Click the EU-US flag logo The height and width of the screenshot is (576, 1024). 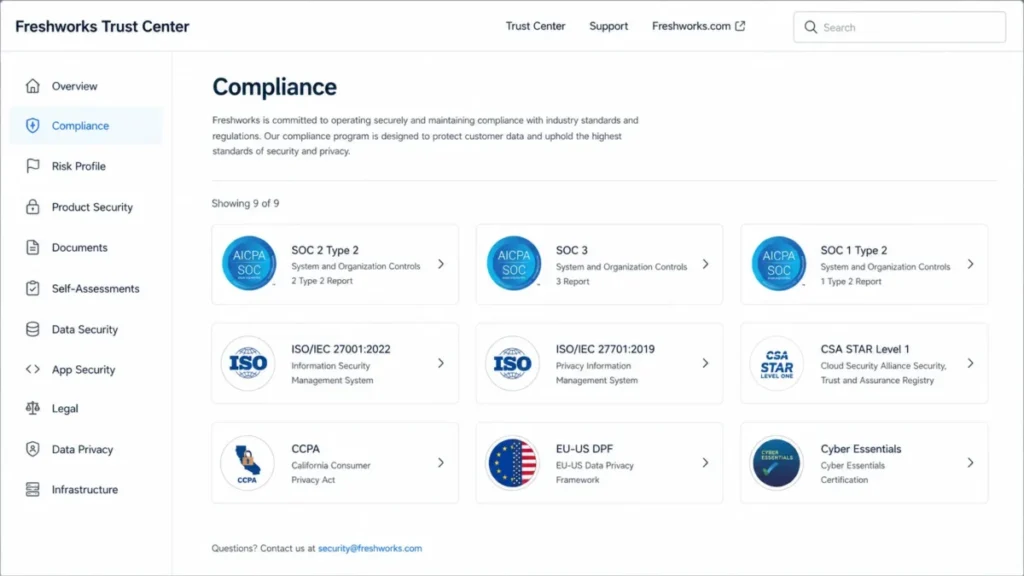coord(513,462)
